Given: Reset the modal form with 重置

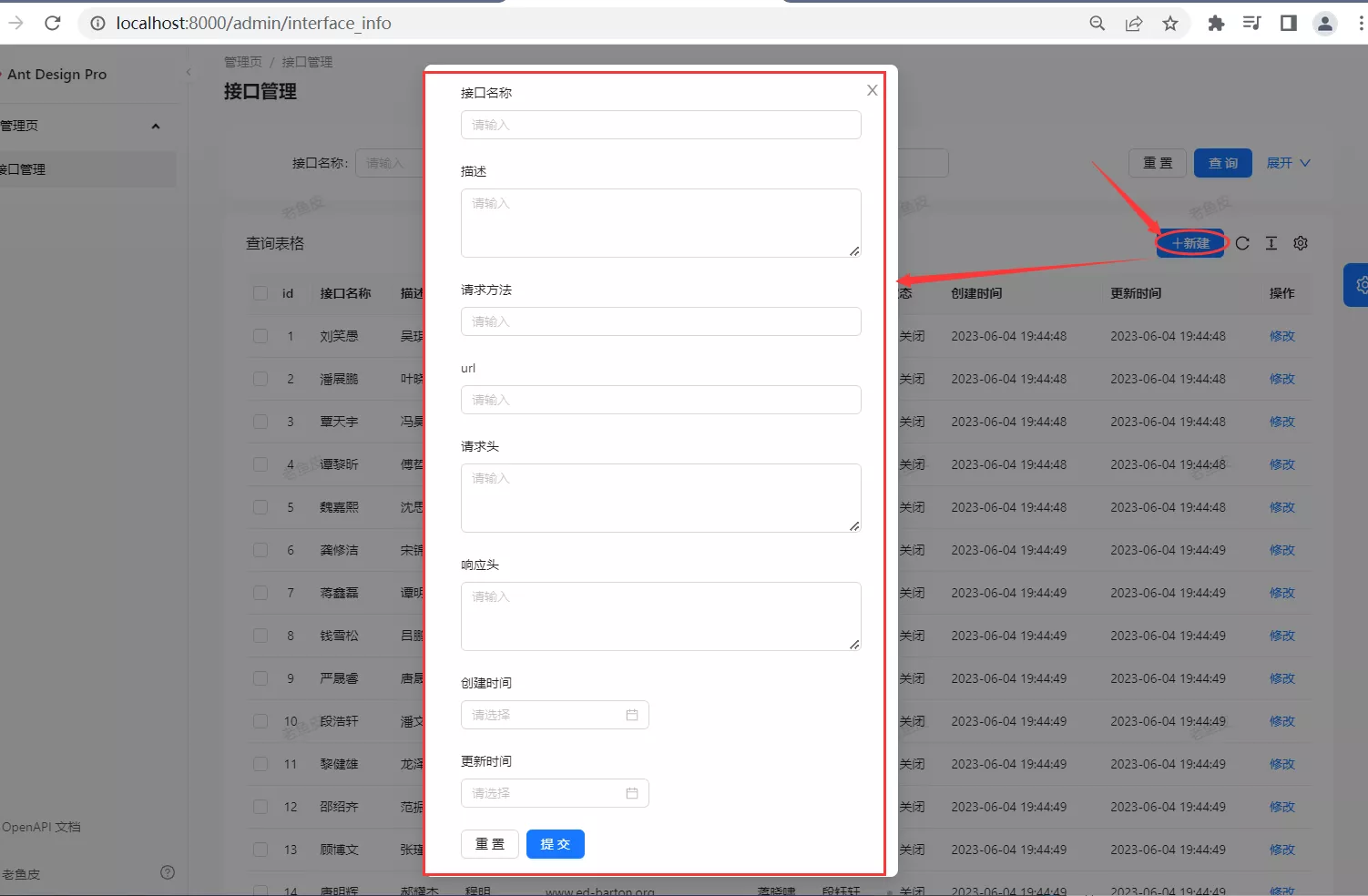Looking at the screenshot, I should click(x=490, y=844).
